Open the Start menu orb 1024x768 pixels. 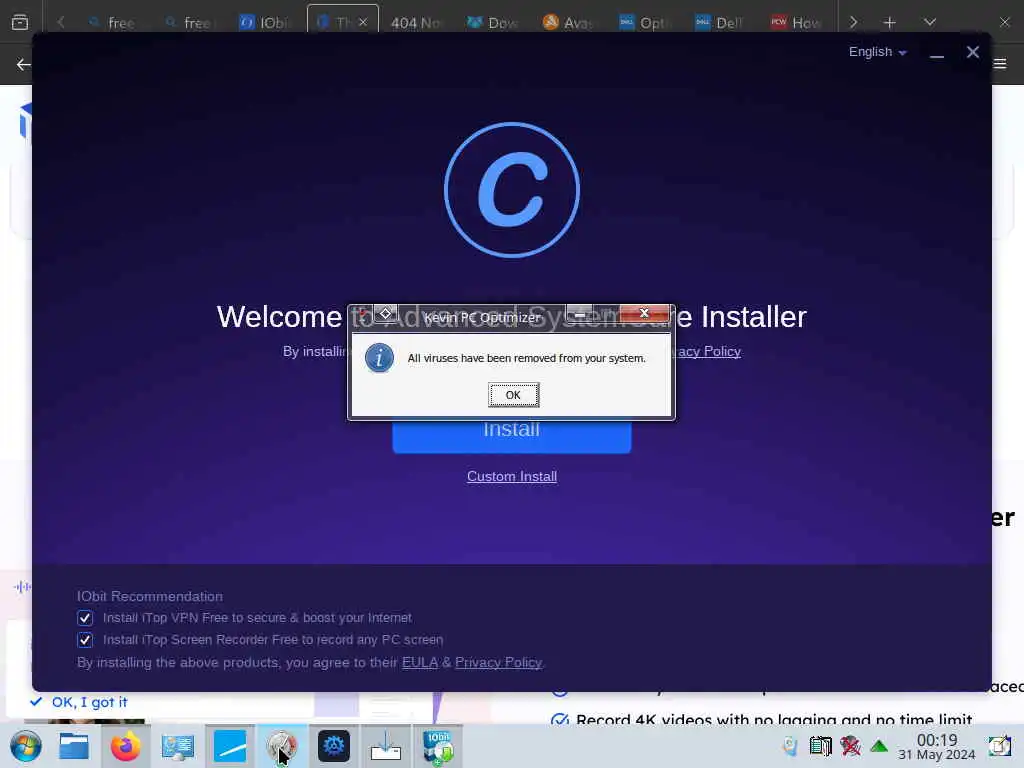26,746
